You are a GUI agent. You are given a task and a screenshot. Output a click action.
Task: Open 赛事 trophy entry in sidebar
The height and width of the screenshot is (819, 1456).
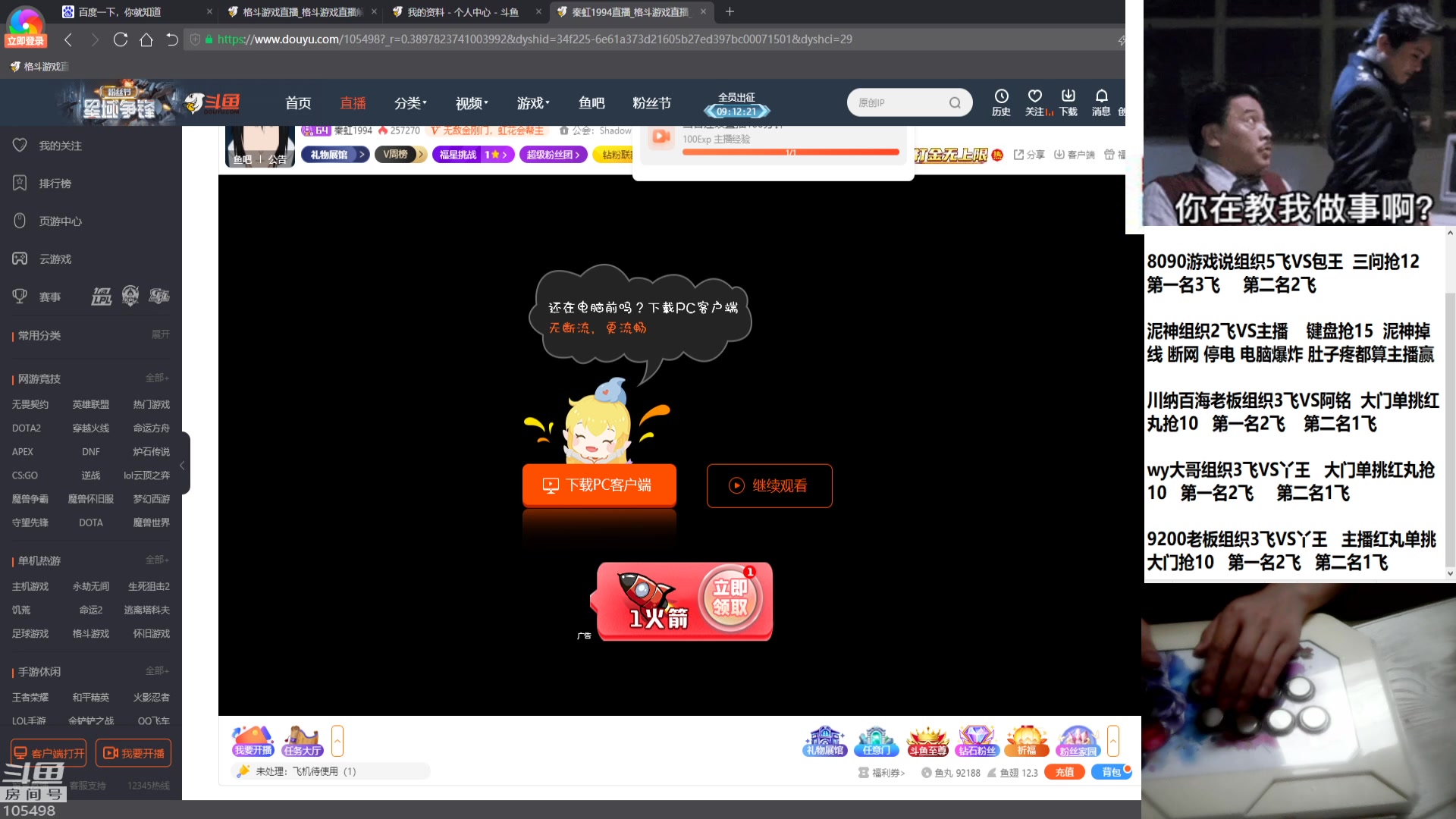[36, 297]
